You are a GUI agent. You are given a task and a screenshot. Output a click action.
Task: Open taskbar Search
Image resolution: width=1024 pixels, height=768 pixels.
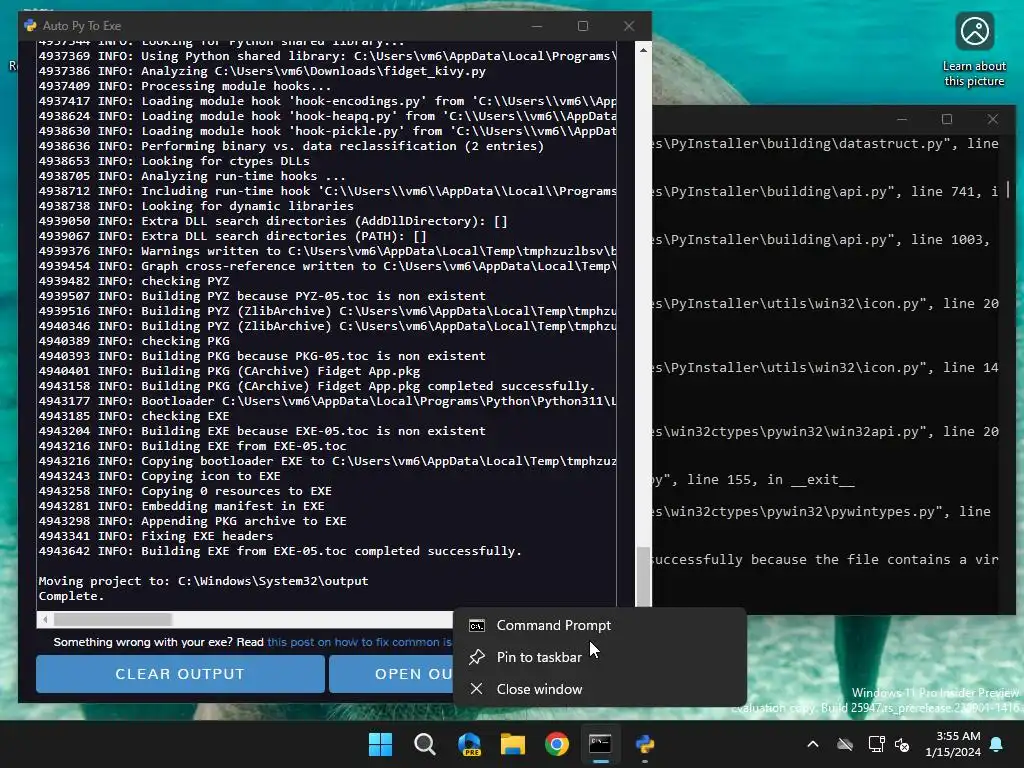point(424,744)
